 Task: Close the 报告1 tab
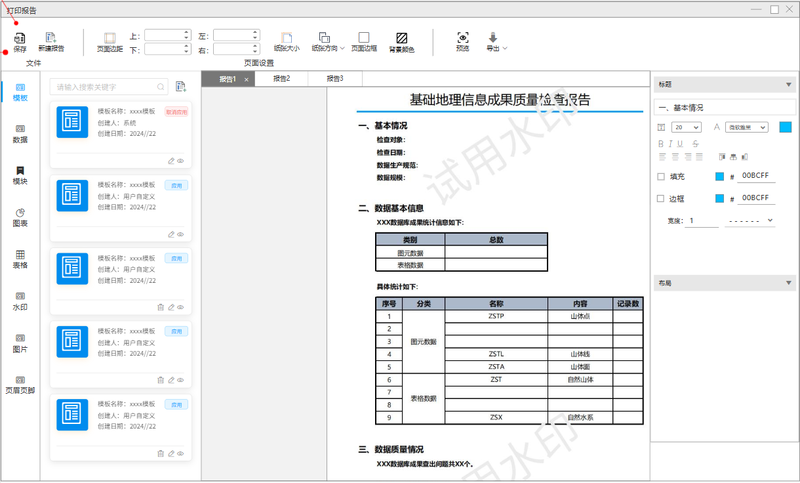pos(246,80)
